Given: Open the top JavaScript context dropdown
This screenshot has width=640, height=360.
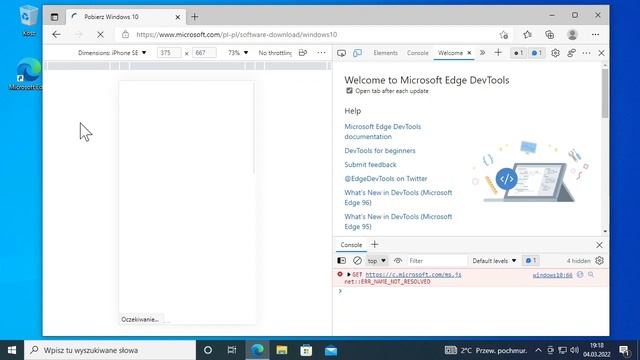Looking at the screenshot, I should click(x=376, y=260).
